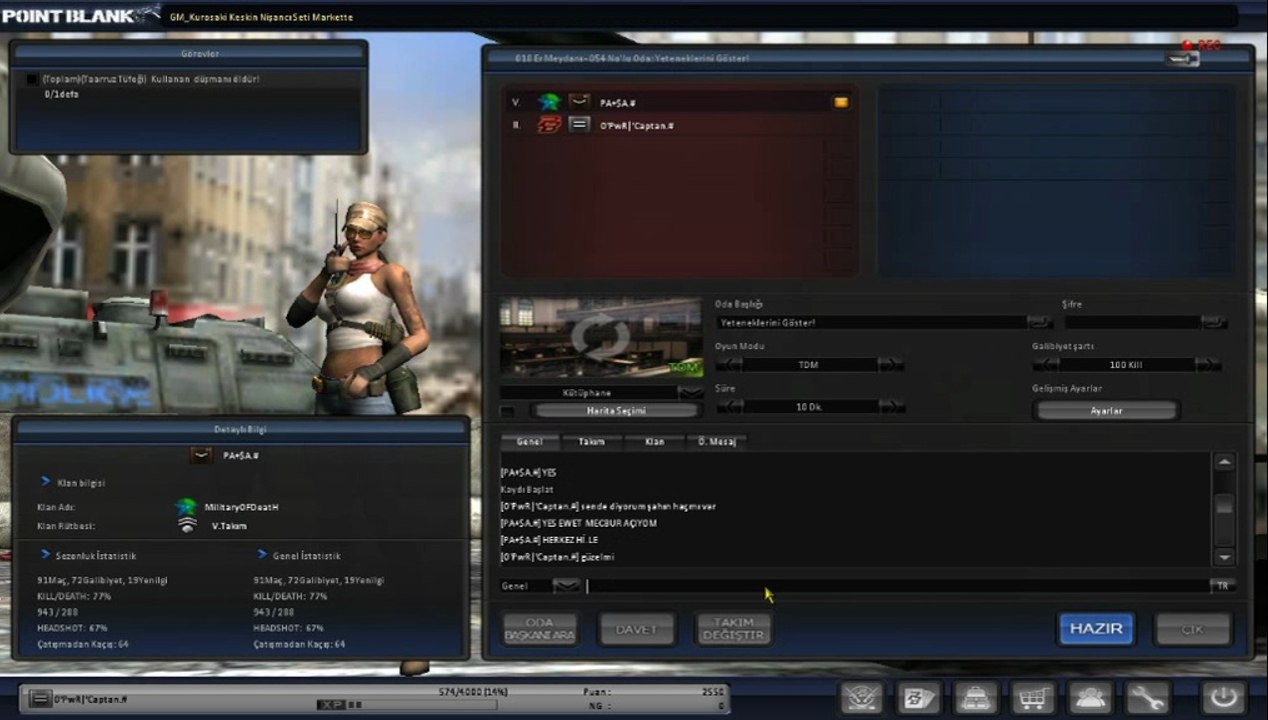Click the Şifre password field

click(1133, 322)
